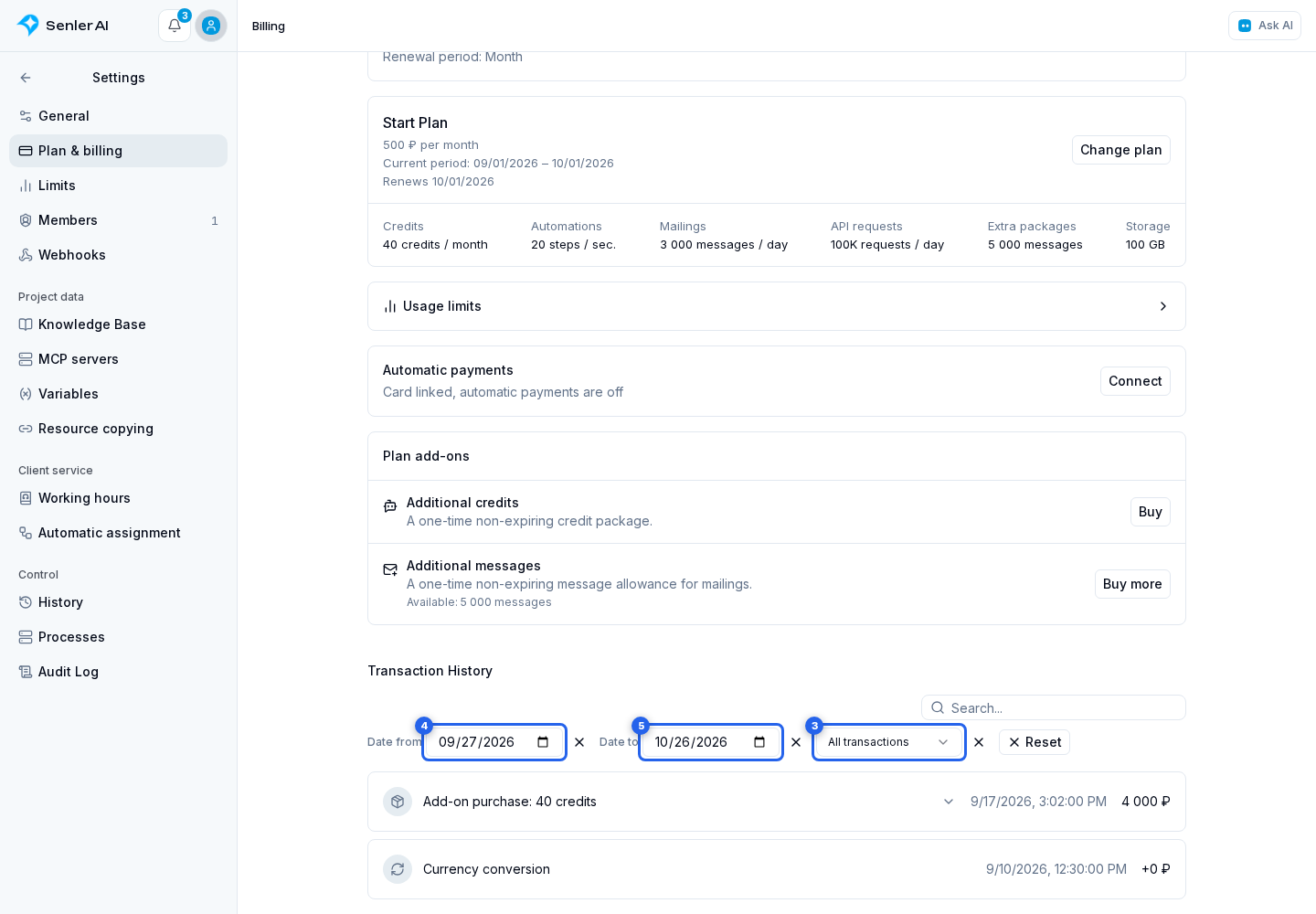Open MCP servers page
The image size is (1316, 914).
coord(118,359)
